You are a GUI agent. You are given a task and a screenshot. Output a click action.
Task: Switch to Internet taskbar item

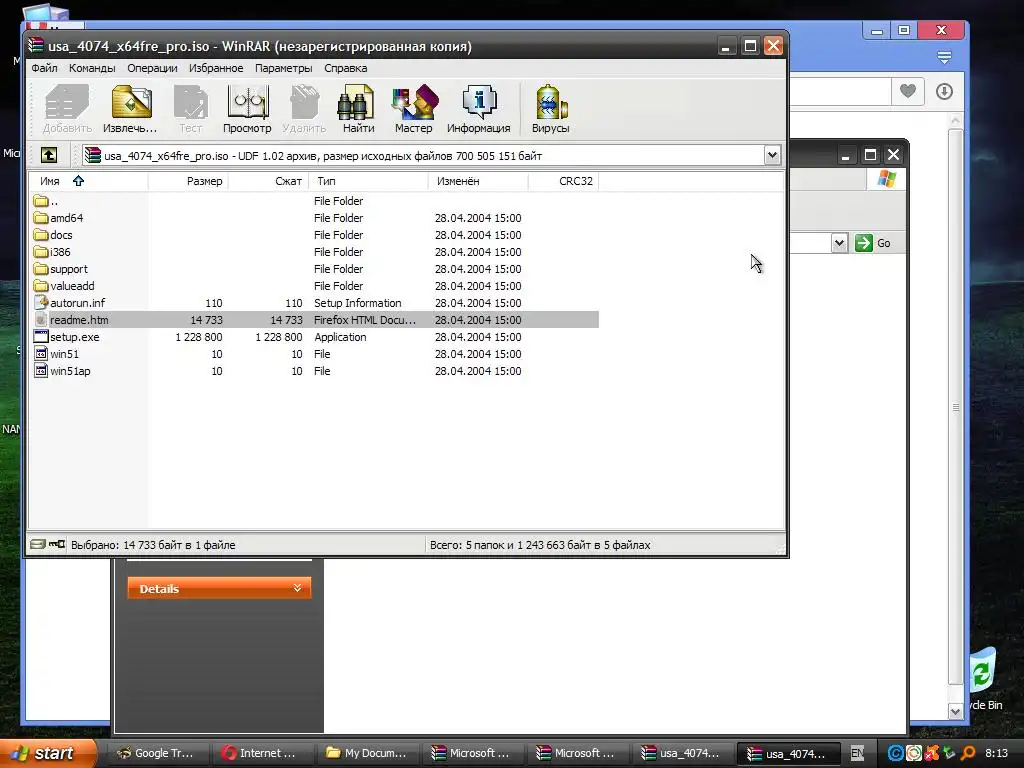(262, 753)
